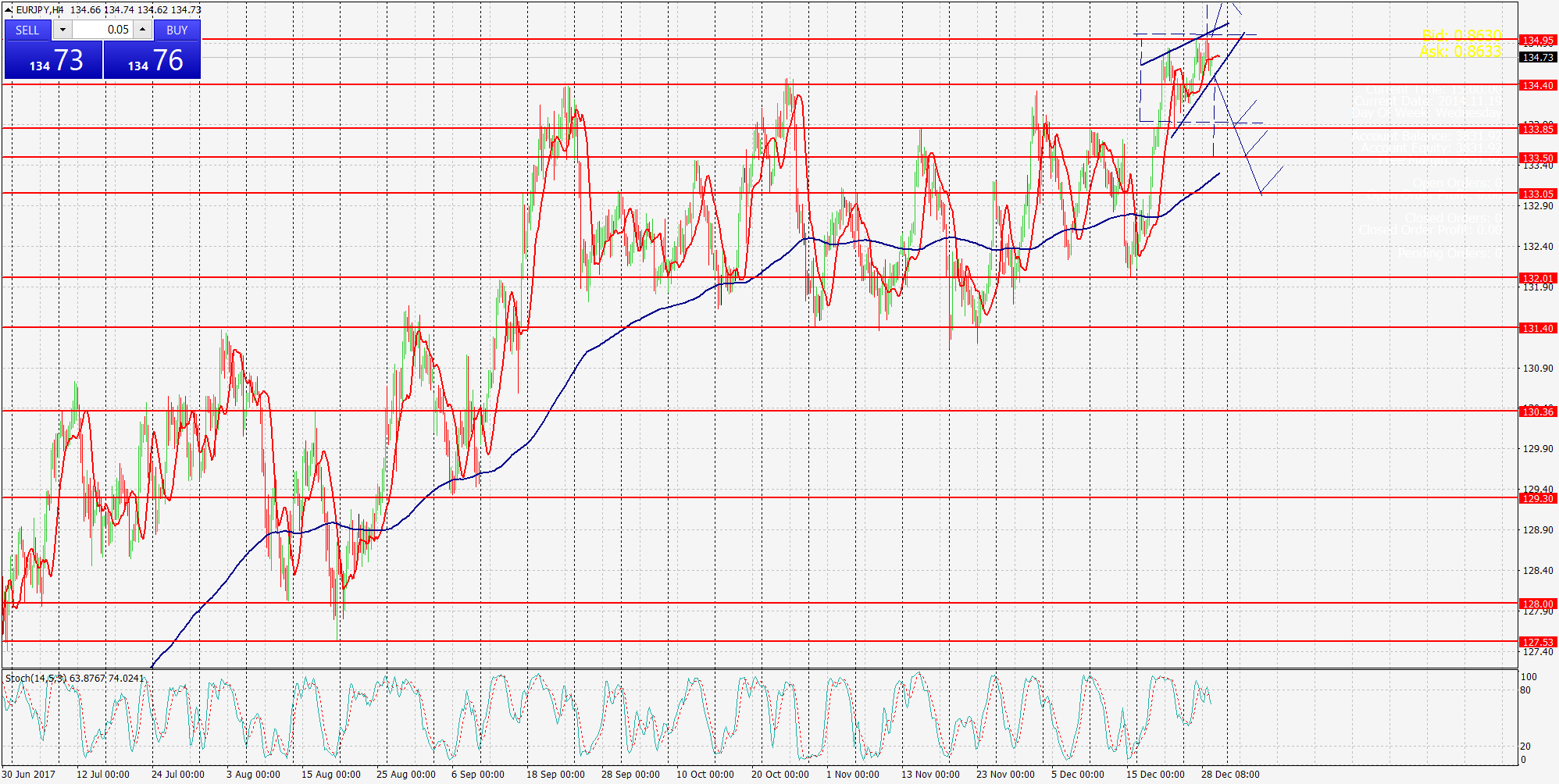1559x784 pixels.
Task: Increase lot volume with up arrow
Action: coord(143,30)
